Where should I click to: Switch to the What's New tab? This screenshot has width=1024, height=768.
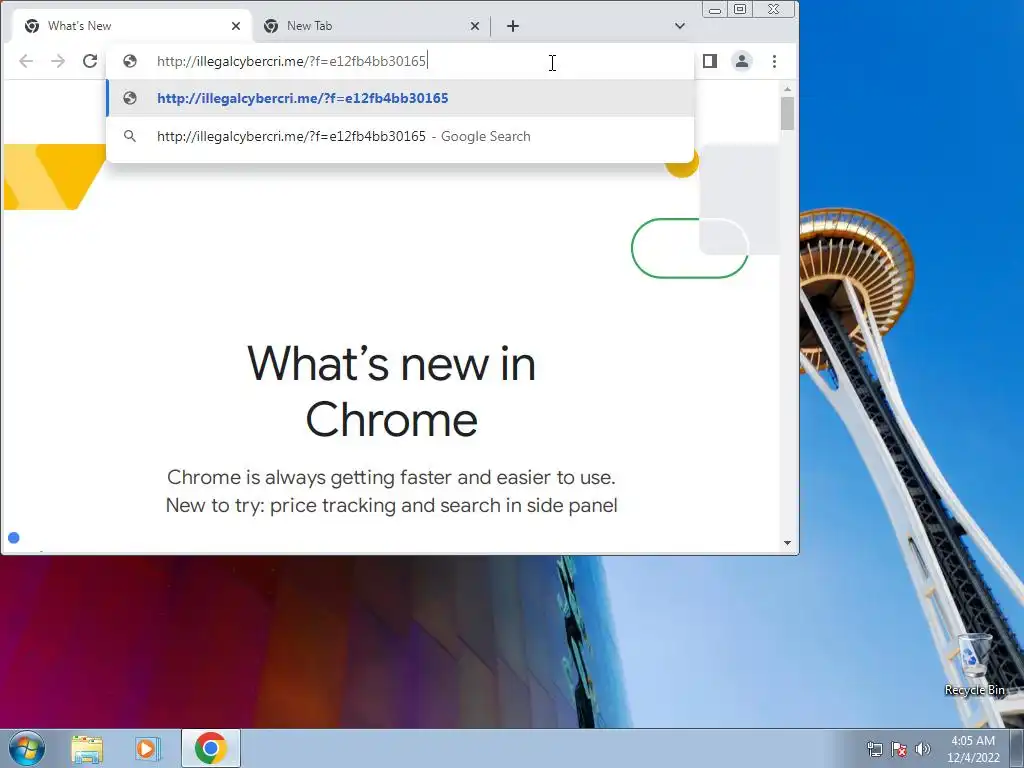(131, 26)
